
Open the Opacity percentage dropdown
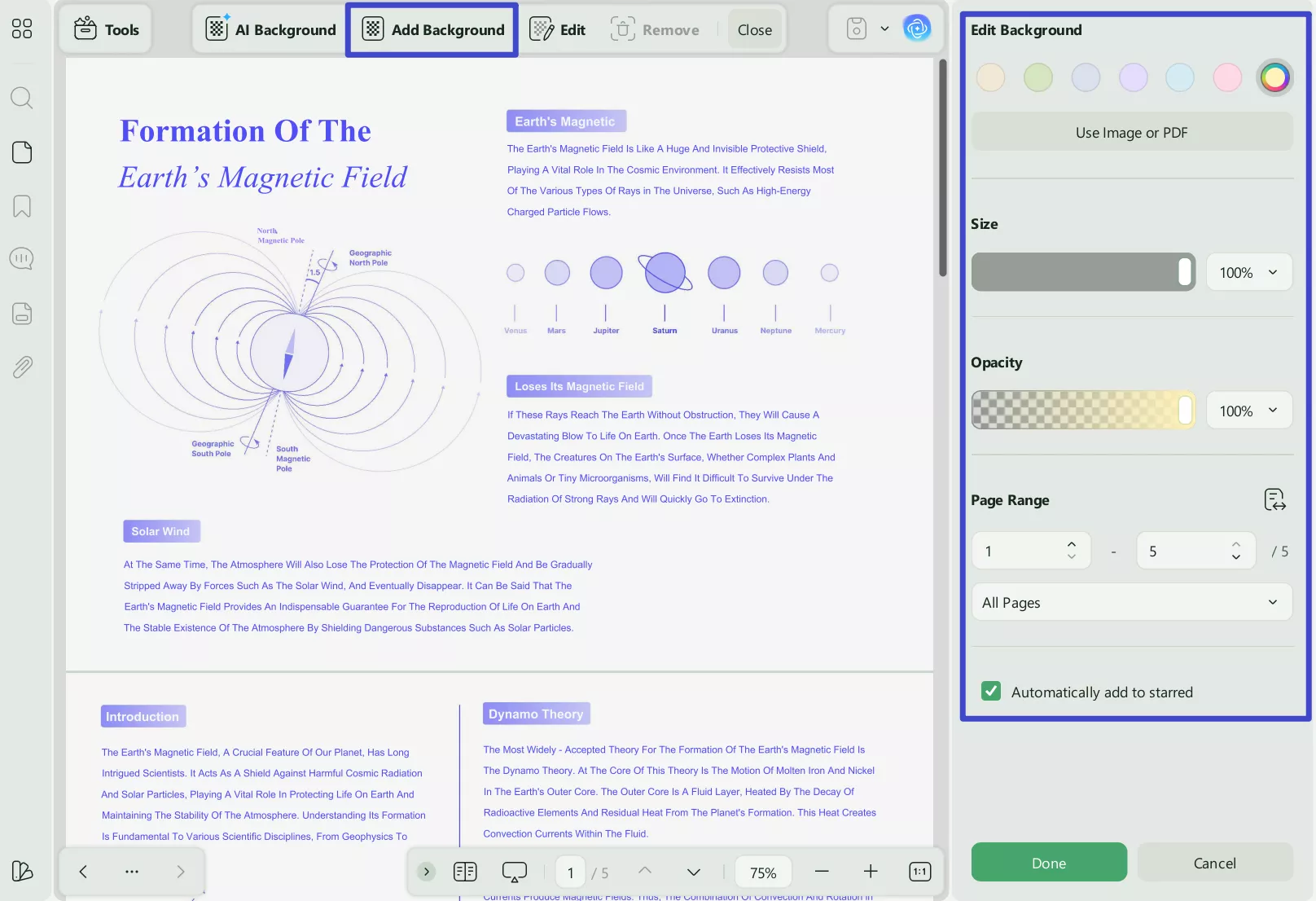coord(1249,411)
